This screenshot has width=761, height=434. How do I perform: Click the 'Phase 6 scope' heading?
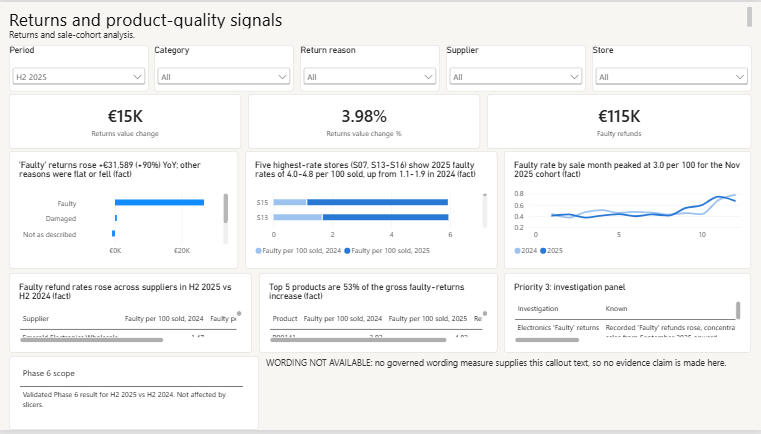tap(49, 373)
